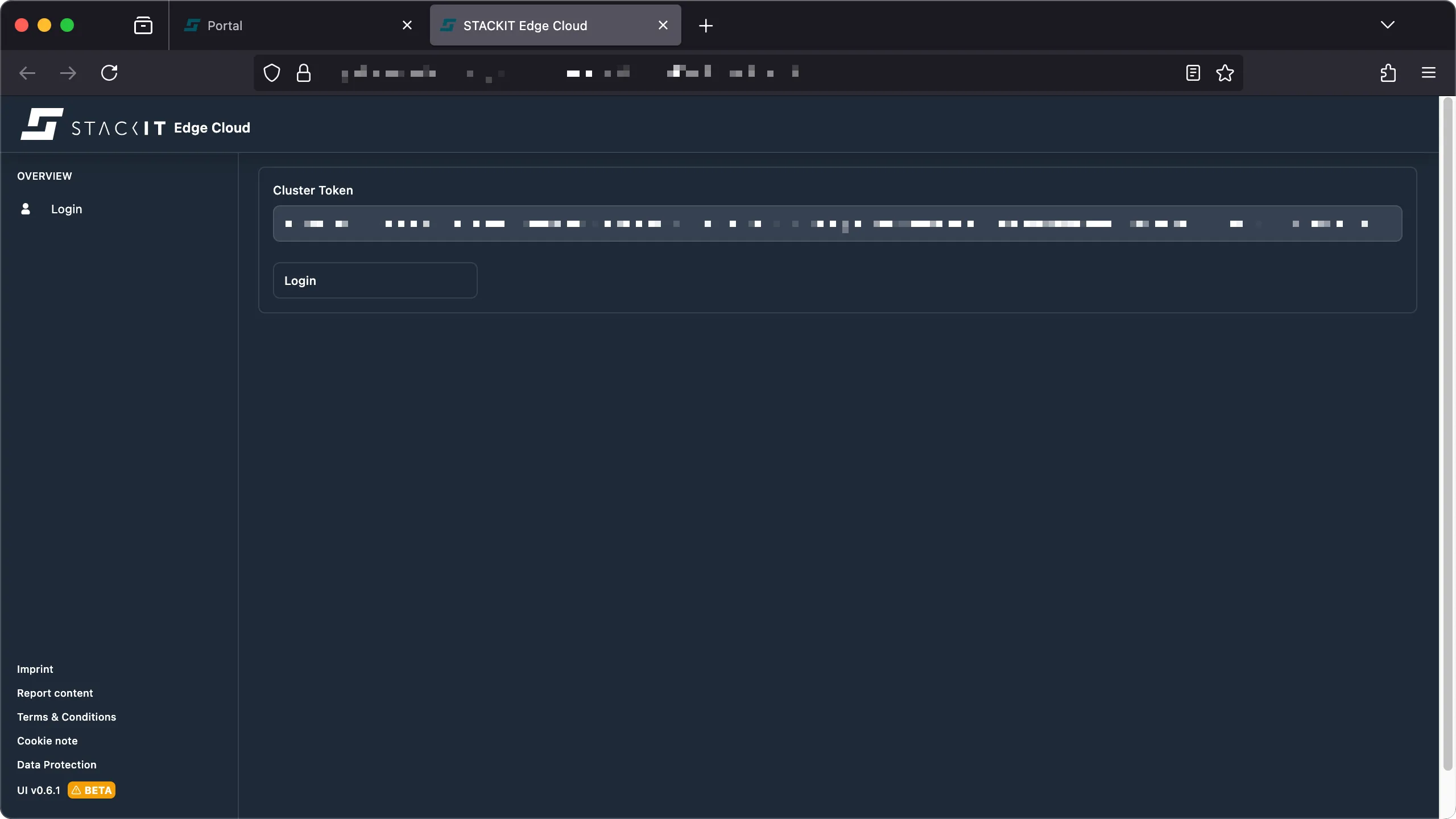The width and height of the screenshot is (1456, 819).
Task: Open the tab overview dropdown at top right
Action: [x=1388, y=25]
